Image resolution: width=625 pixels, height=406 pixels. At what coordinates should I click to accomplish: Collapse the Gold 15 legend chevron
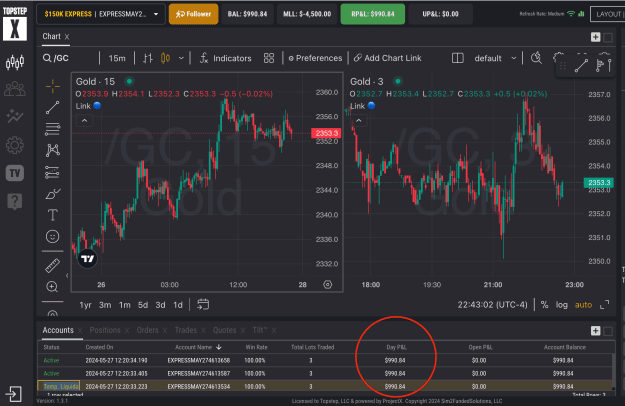click(x=84, y=120)
